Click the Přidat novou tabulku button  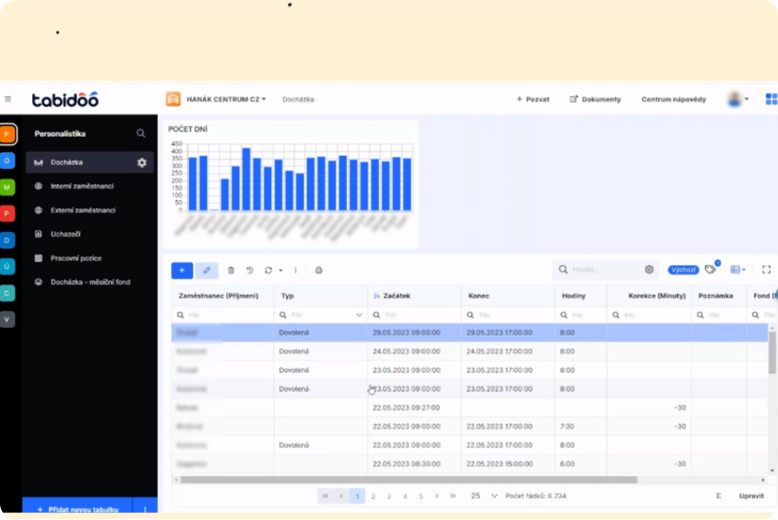point(78,509)
